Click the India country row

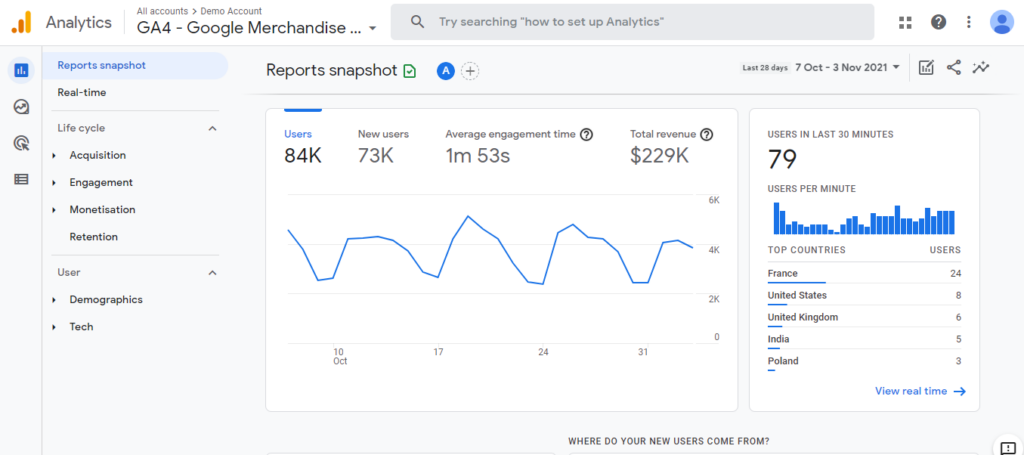click(x=864, y=340)
